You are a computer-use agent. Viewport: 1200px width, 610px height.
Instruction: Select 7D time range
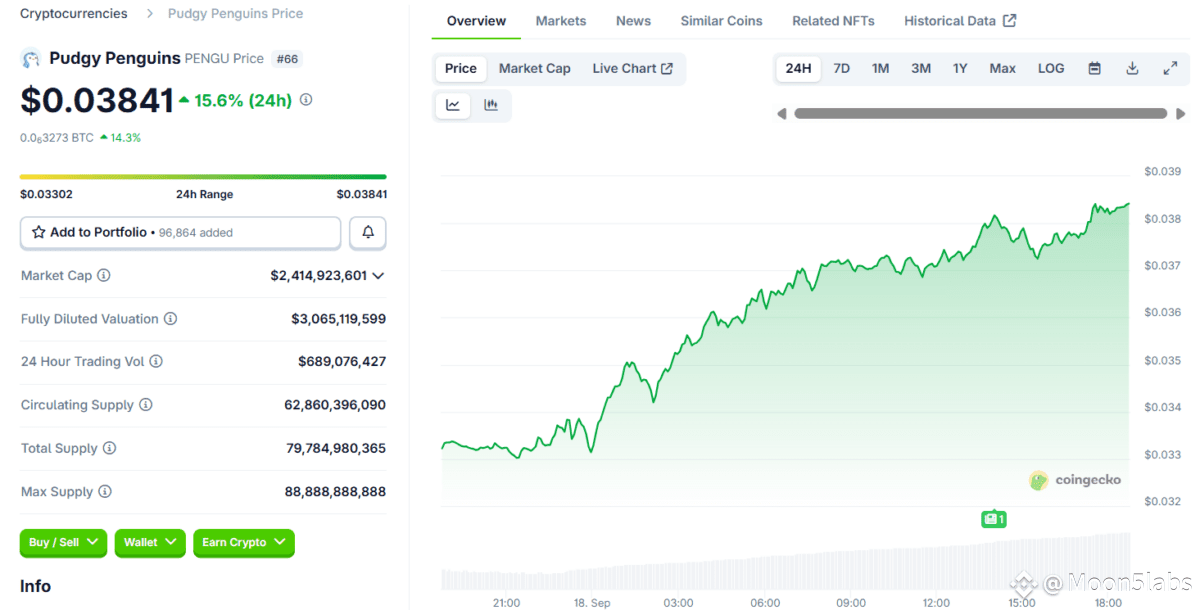pos(842,69)
